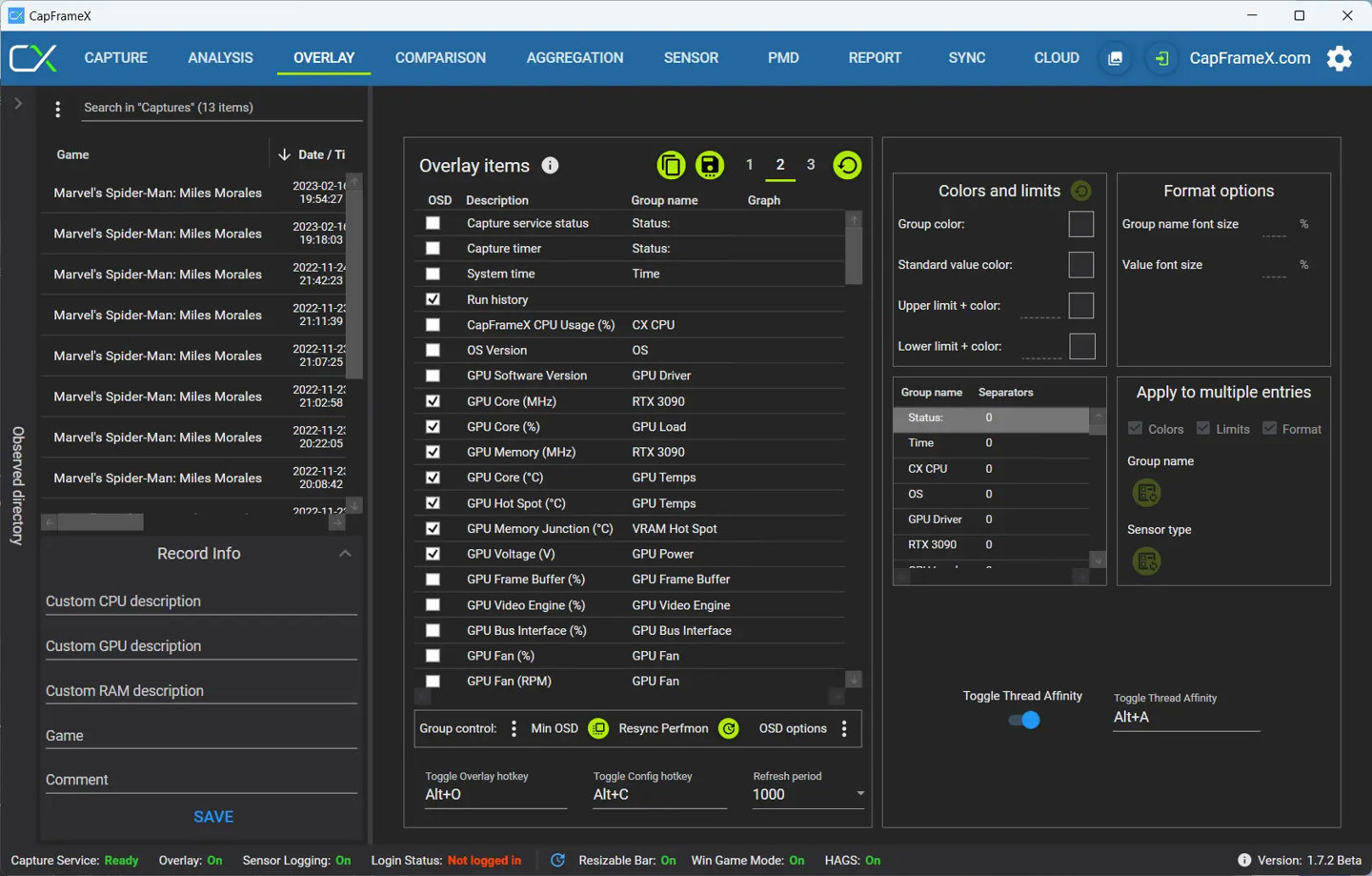The height and width of the screenshot is (876, 1372).
Task: Click the Resync Perfmon green icon
Action: tap(728, 729)
